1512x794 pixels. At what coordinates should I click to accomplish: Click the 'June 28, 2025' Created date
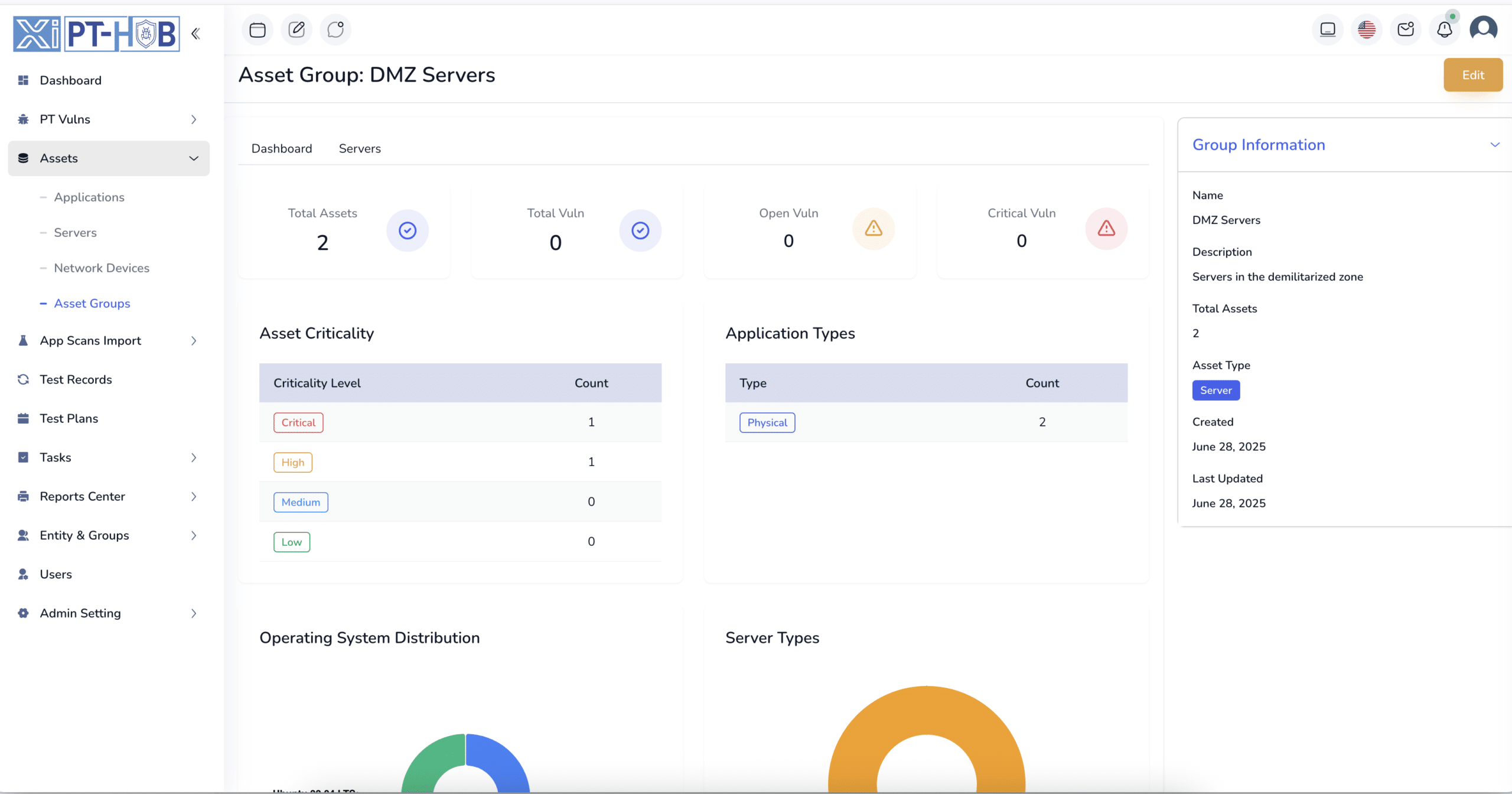1228,447
